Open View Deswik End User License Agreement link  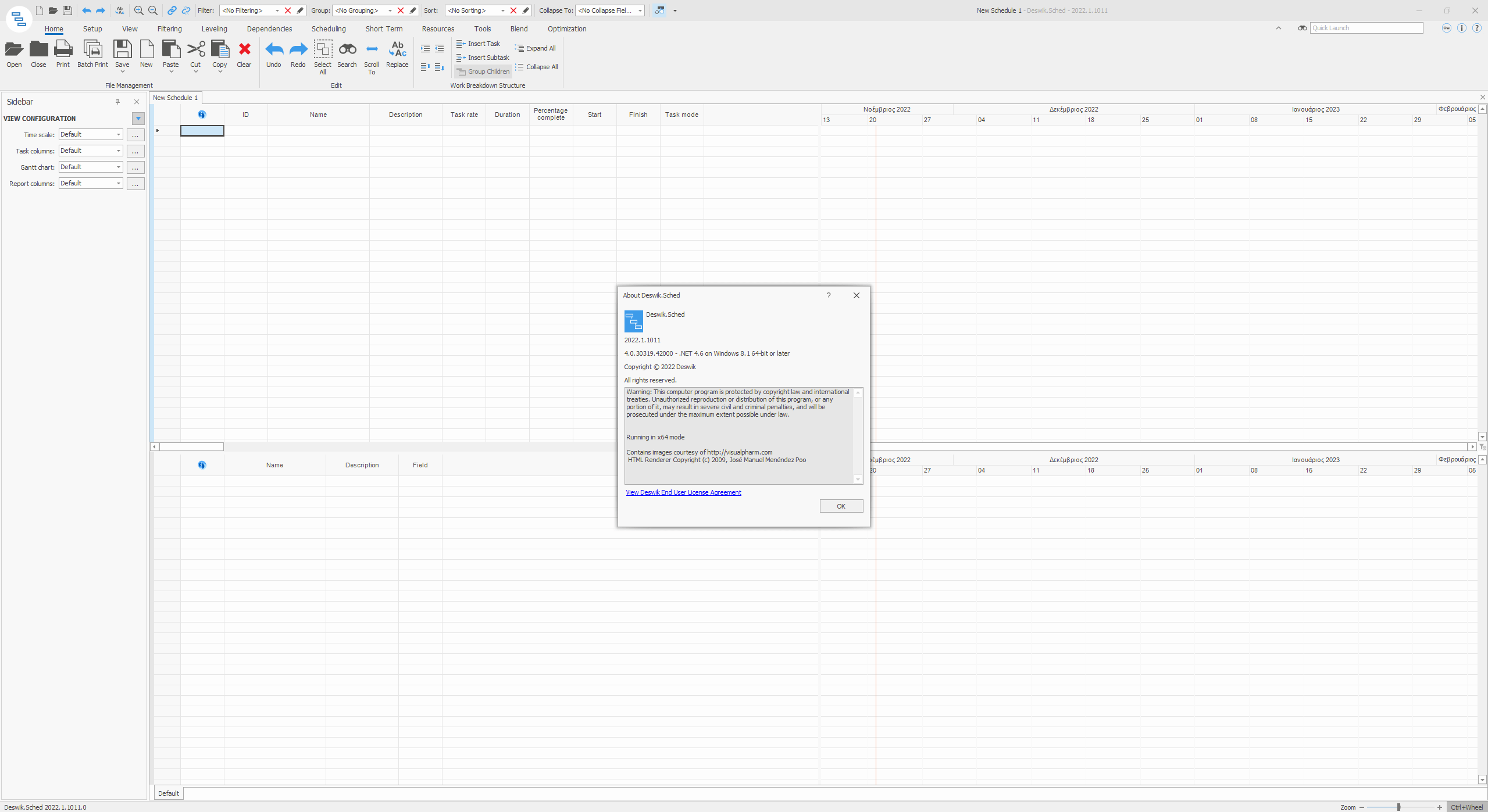click(x=683, y=492)
